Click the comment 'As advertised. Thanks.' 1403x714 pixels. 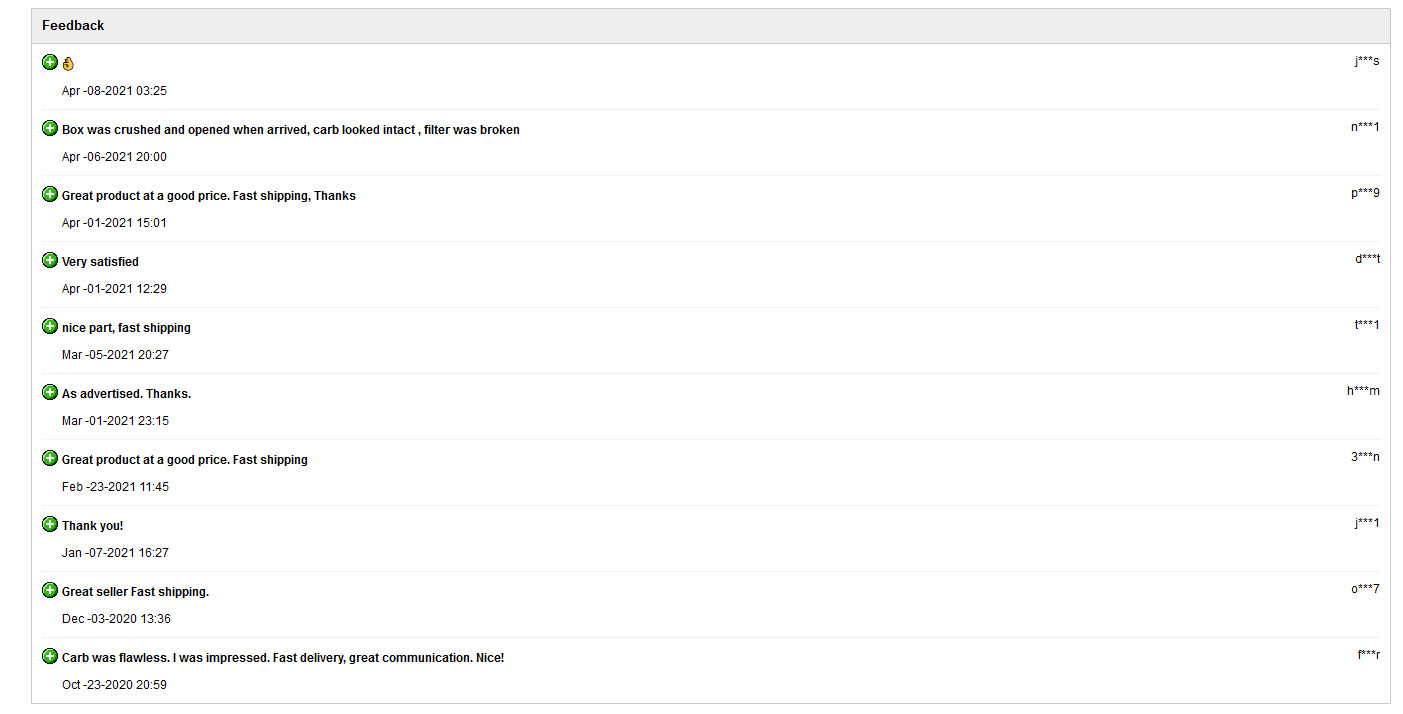point(126,394)
